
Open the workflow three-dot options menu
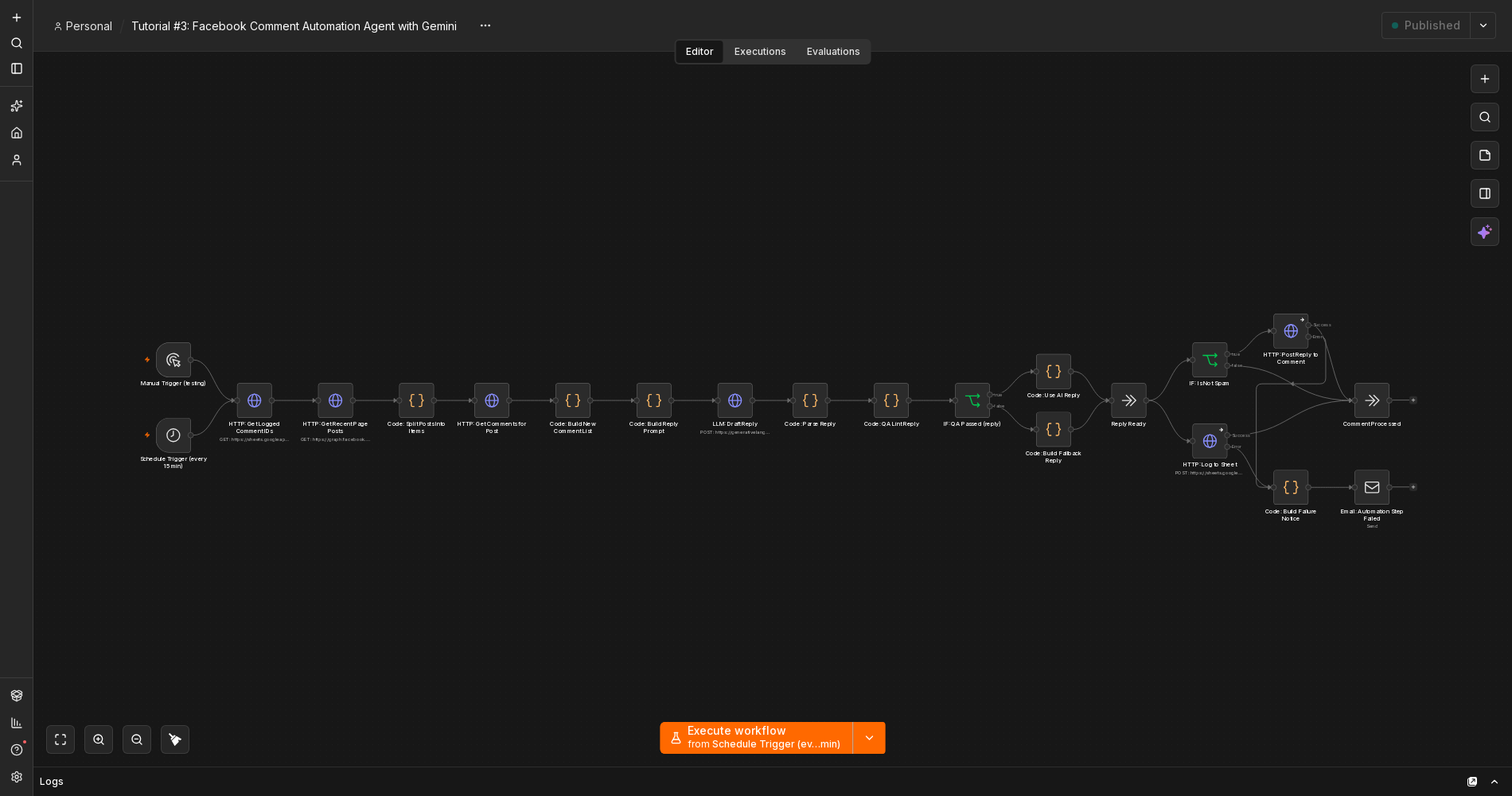pyautogui.click(x=485, y=25)
